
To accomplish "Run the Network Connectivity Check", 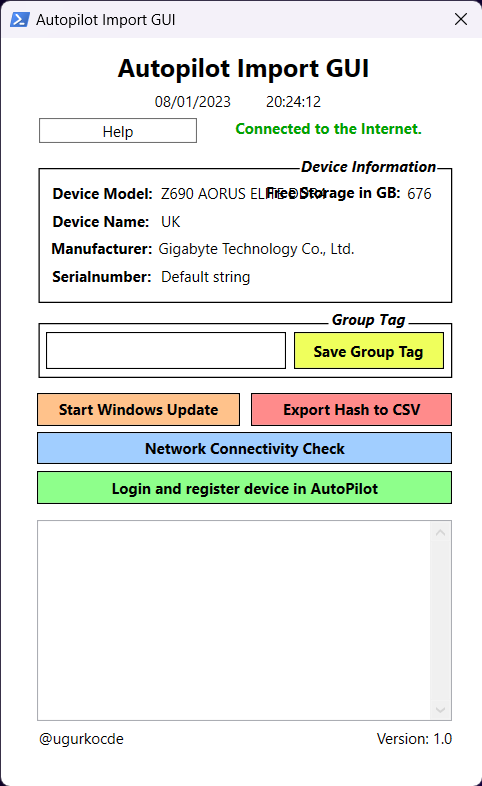I will (x=245, y=448).
